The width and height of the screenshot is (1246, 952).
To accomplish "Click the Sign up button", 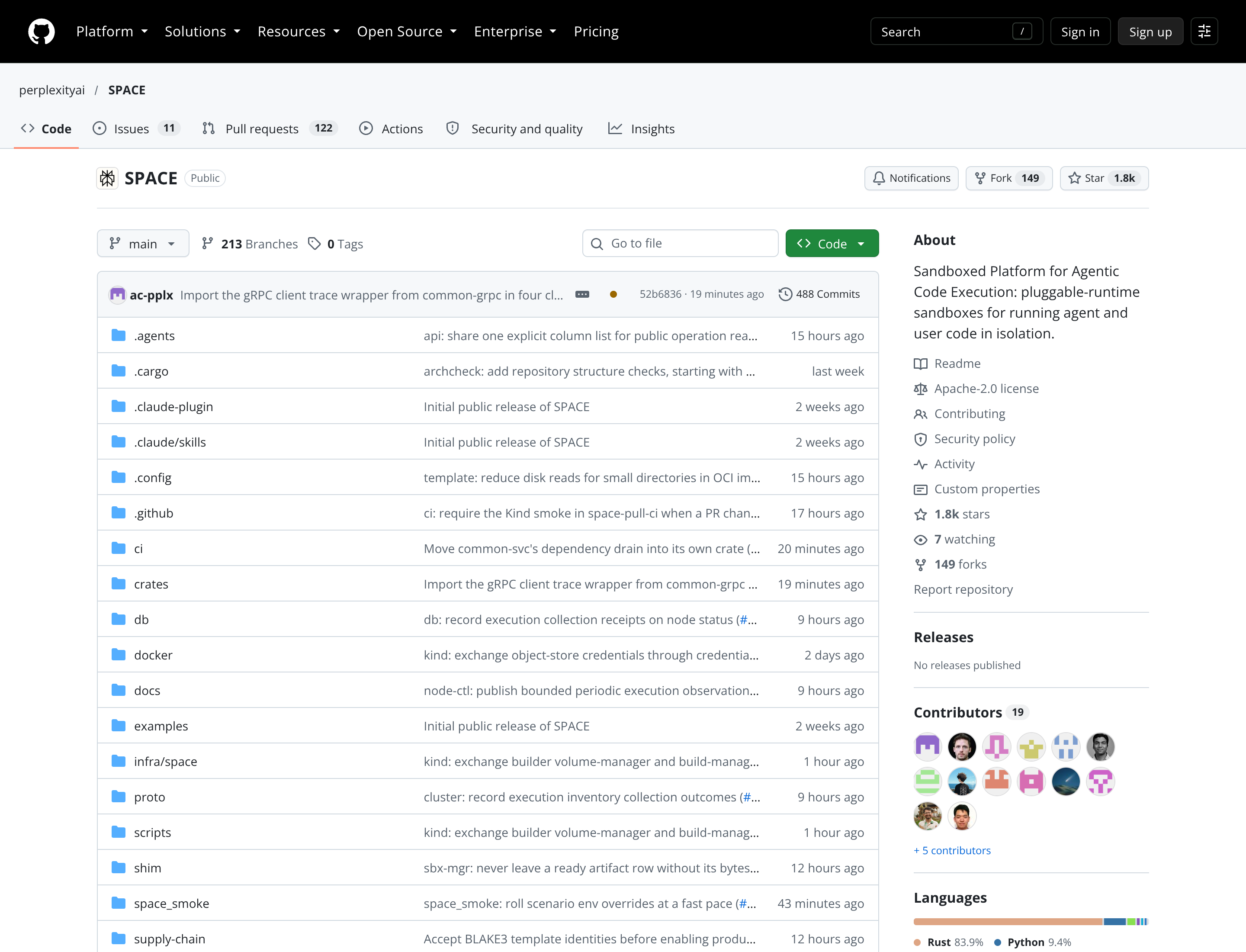I will tap(1150, 31).
